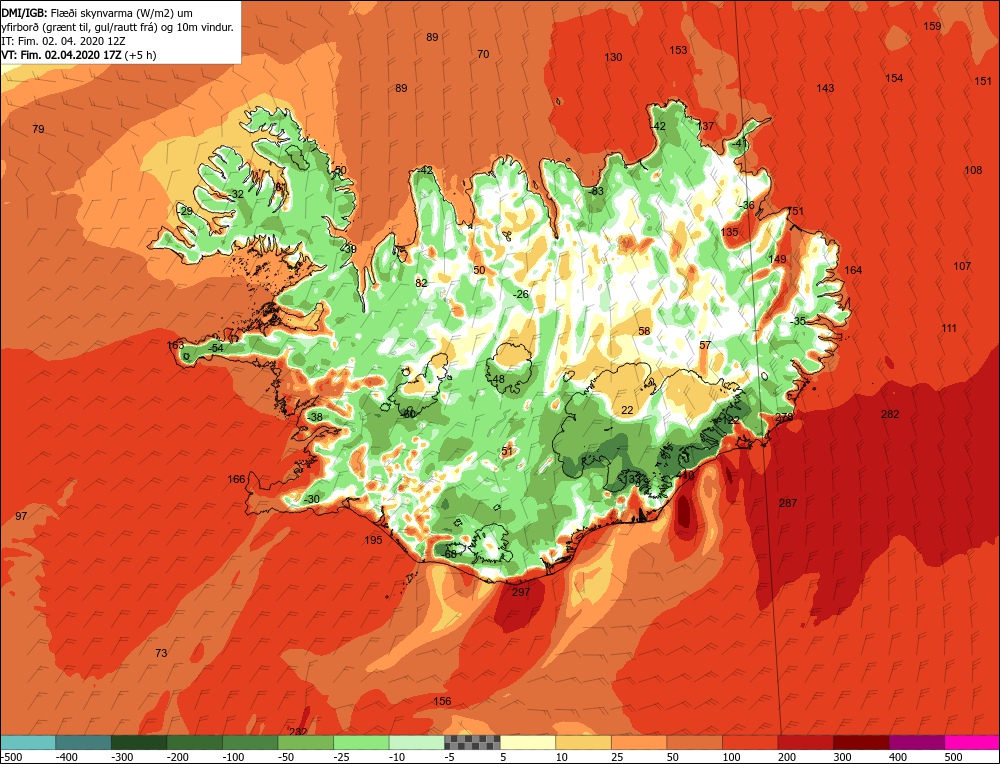Image resolution: width=1000 pixels, height=764 pixels.
Task: Click the '400' legend label
Action: [x=898, y=757]
